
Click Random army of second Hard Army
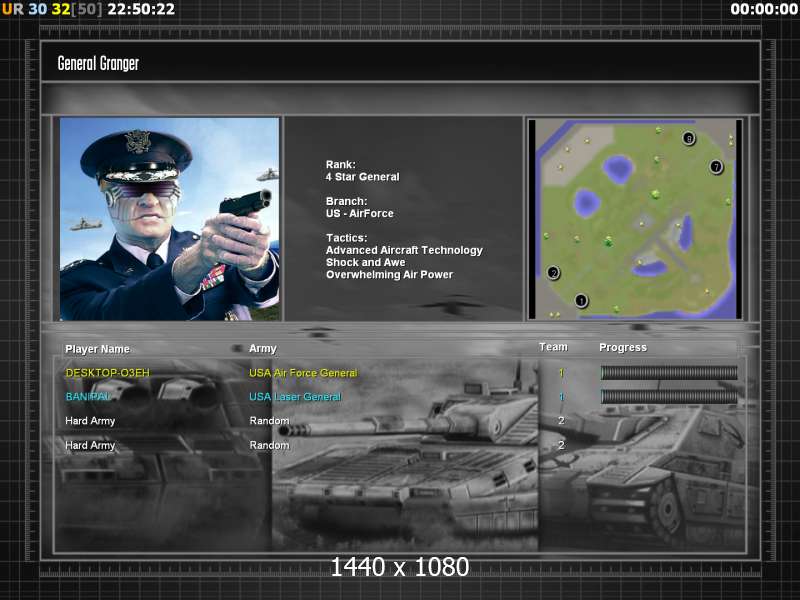click(269, 445)
